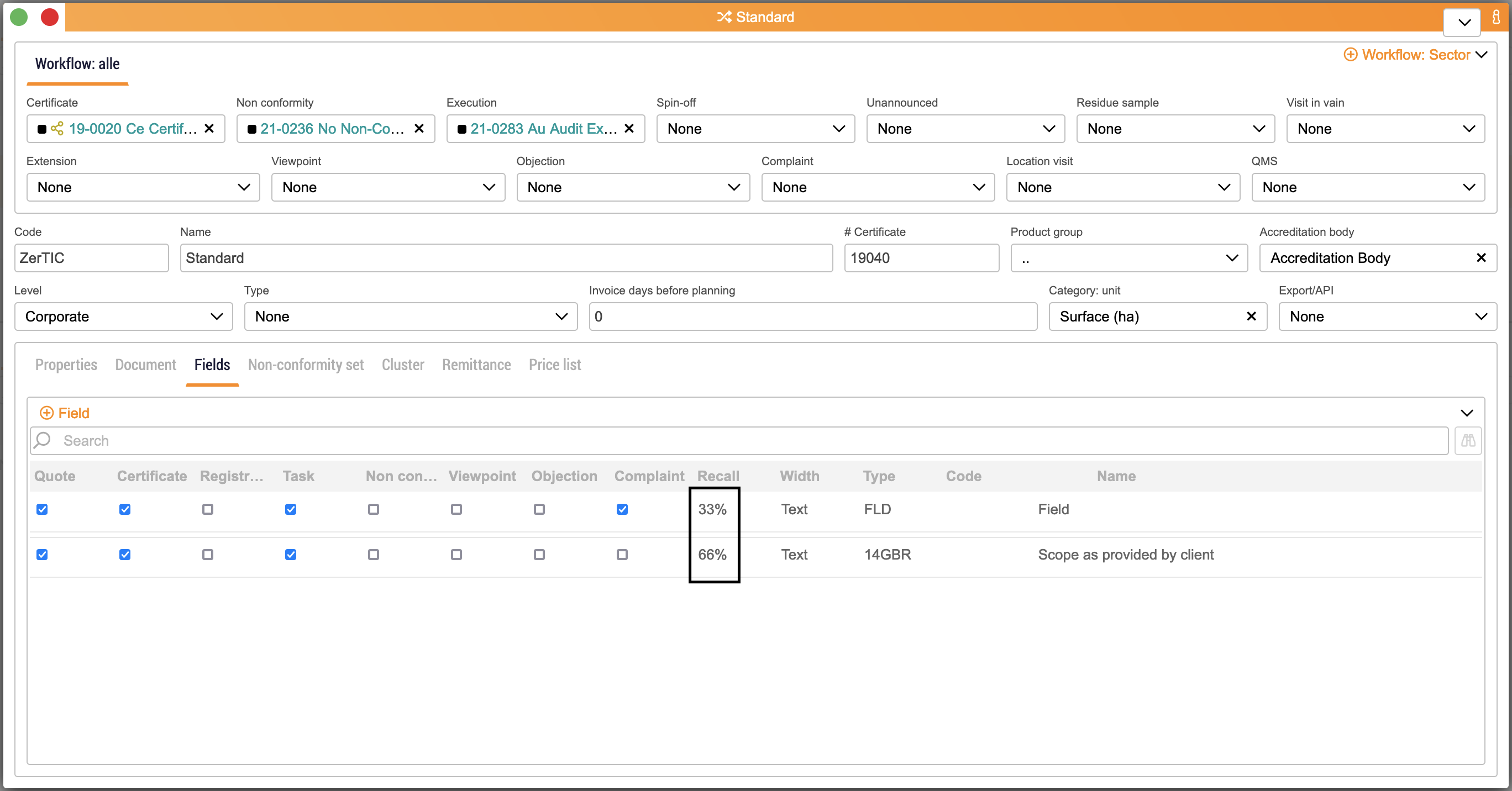1512x791 pixels.
Task: Uncheck Quote checkbox for Field row
Action: pyautogui.click(x=42, y=509)
